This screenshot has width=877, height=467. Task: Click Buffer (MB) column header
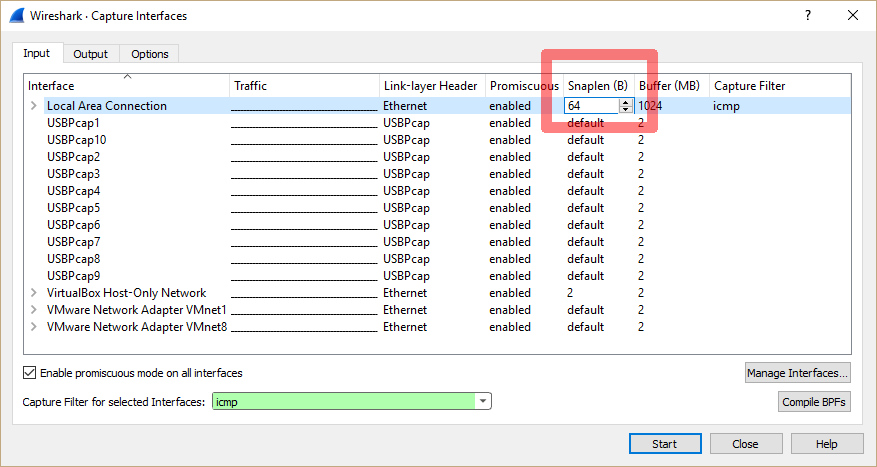click(672, 86)
